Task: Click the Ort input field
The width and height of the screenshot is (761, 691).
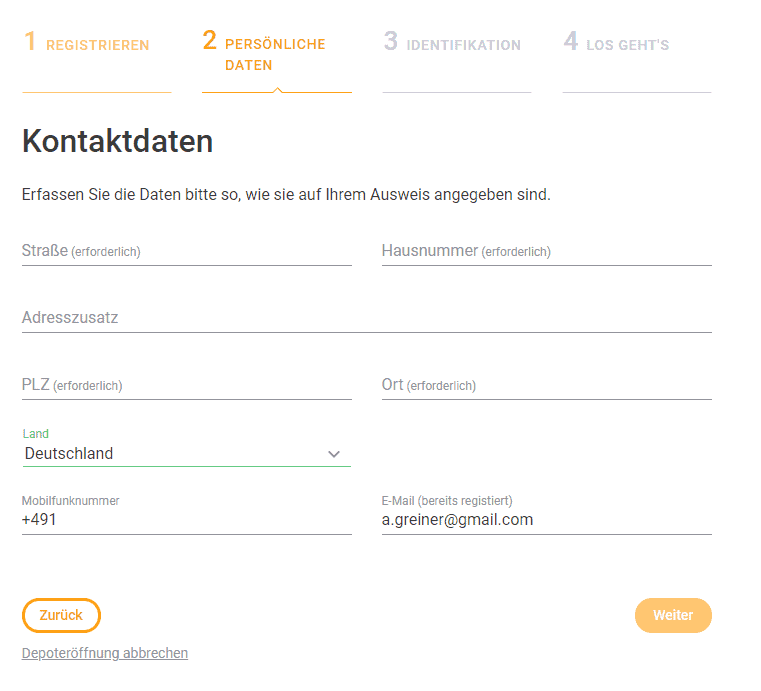Action: click(546, 386)
